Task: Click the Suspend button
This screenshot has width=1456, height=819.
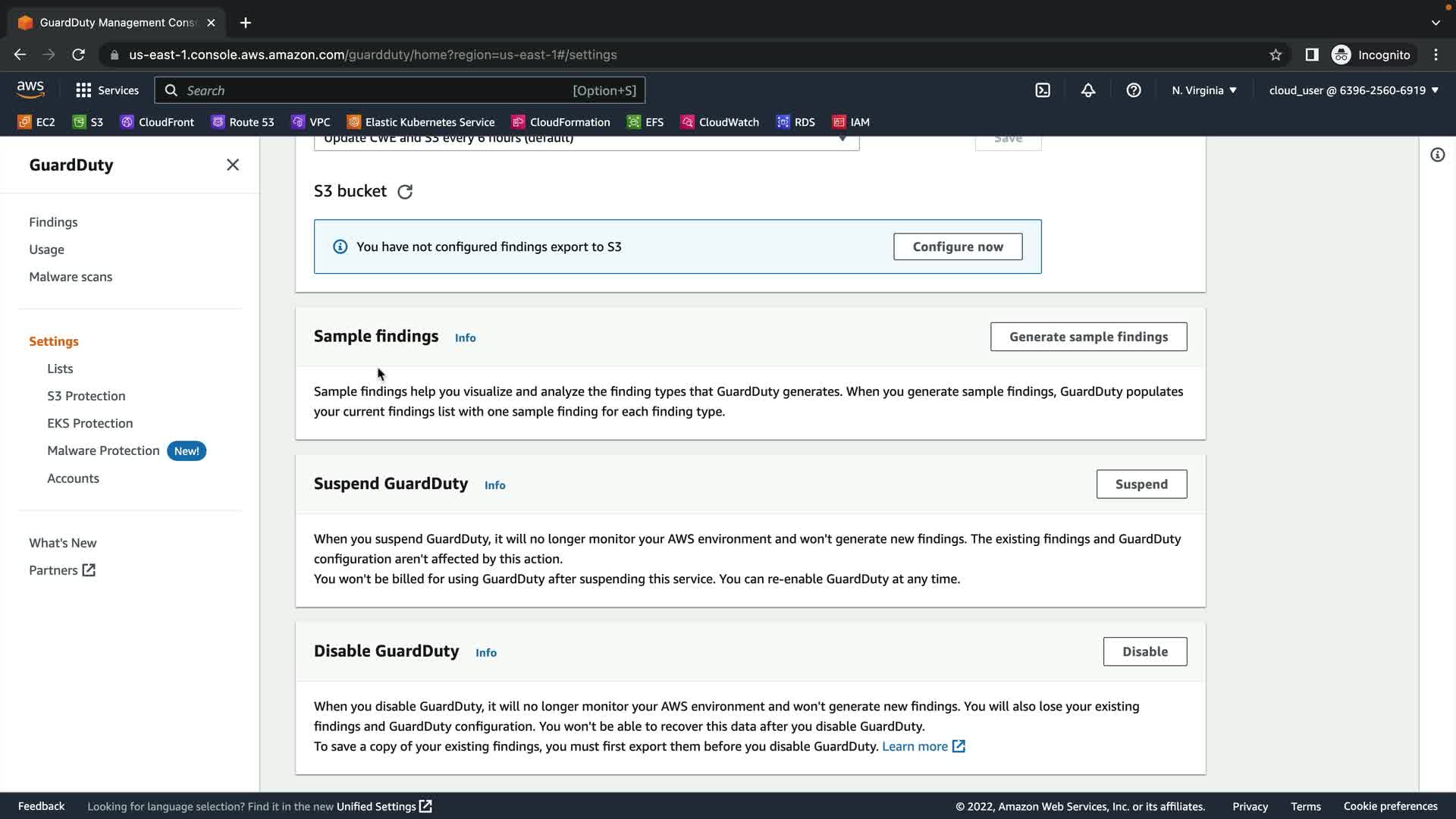Action: tap(1141, 484)
